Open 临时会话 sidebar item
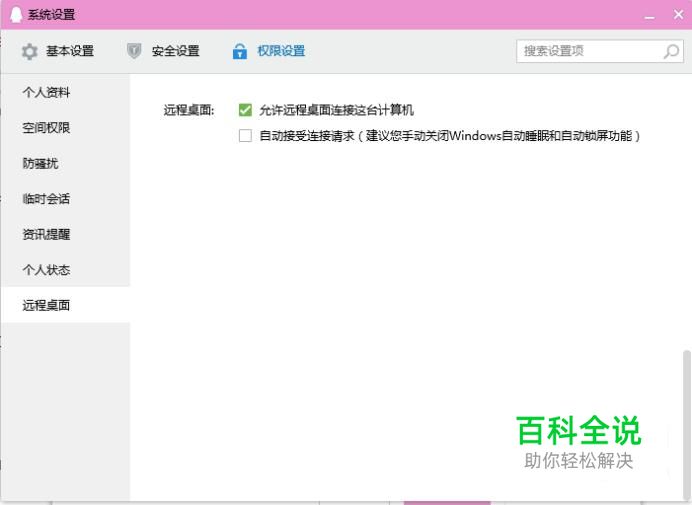Image resolution: width=692 pixels, height=505 pixels. point(65,199)
